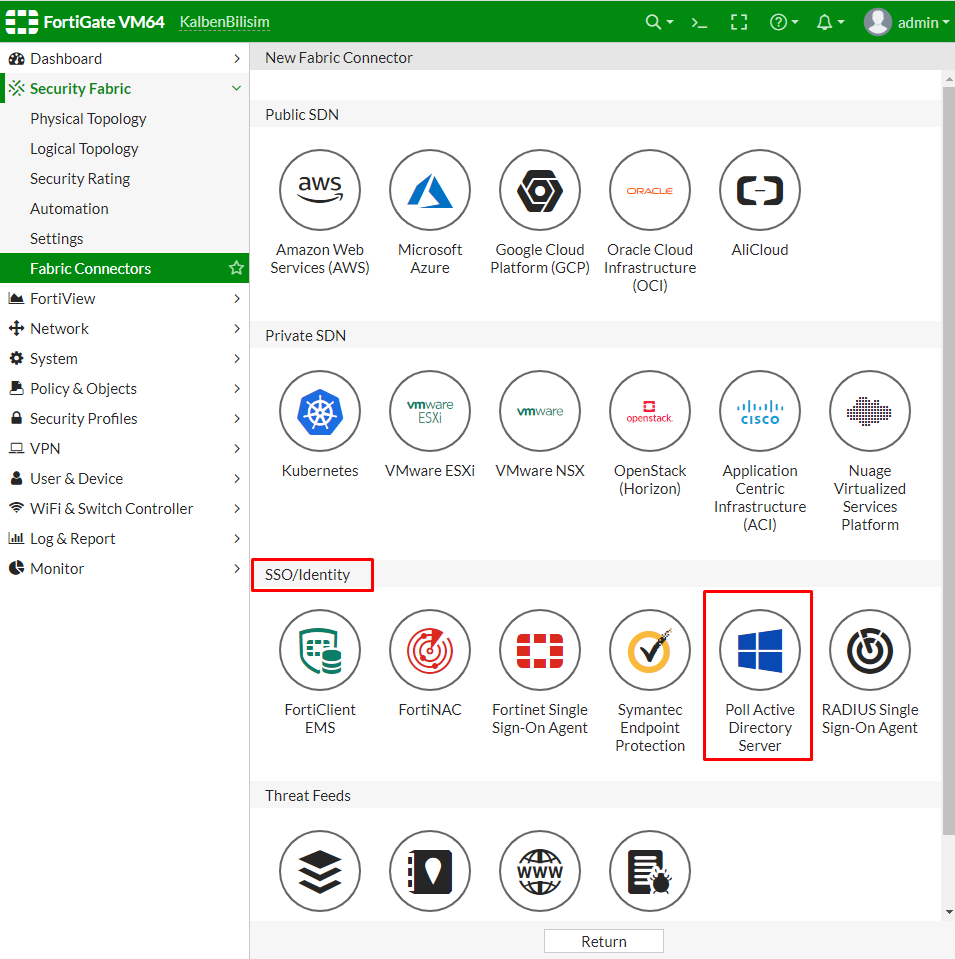The height and width of the screenshot is (959, 955).
Task: Choose the address book threat feed icon
Action: coord(430,871)
